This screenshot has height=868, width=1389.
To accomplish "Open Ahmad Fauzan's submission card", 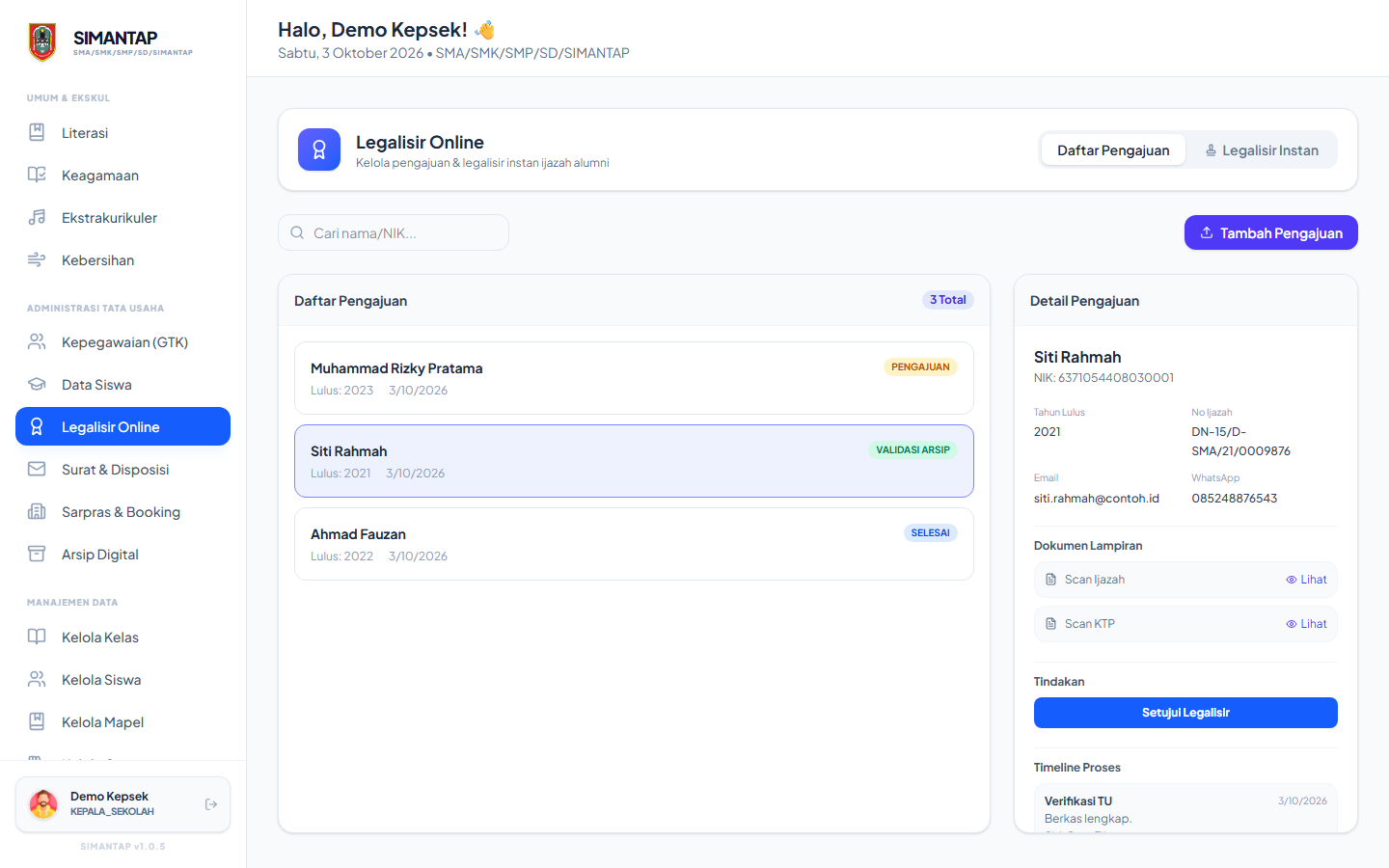I will tap(634, 544).
